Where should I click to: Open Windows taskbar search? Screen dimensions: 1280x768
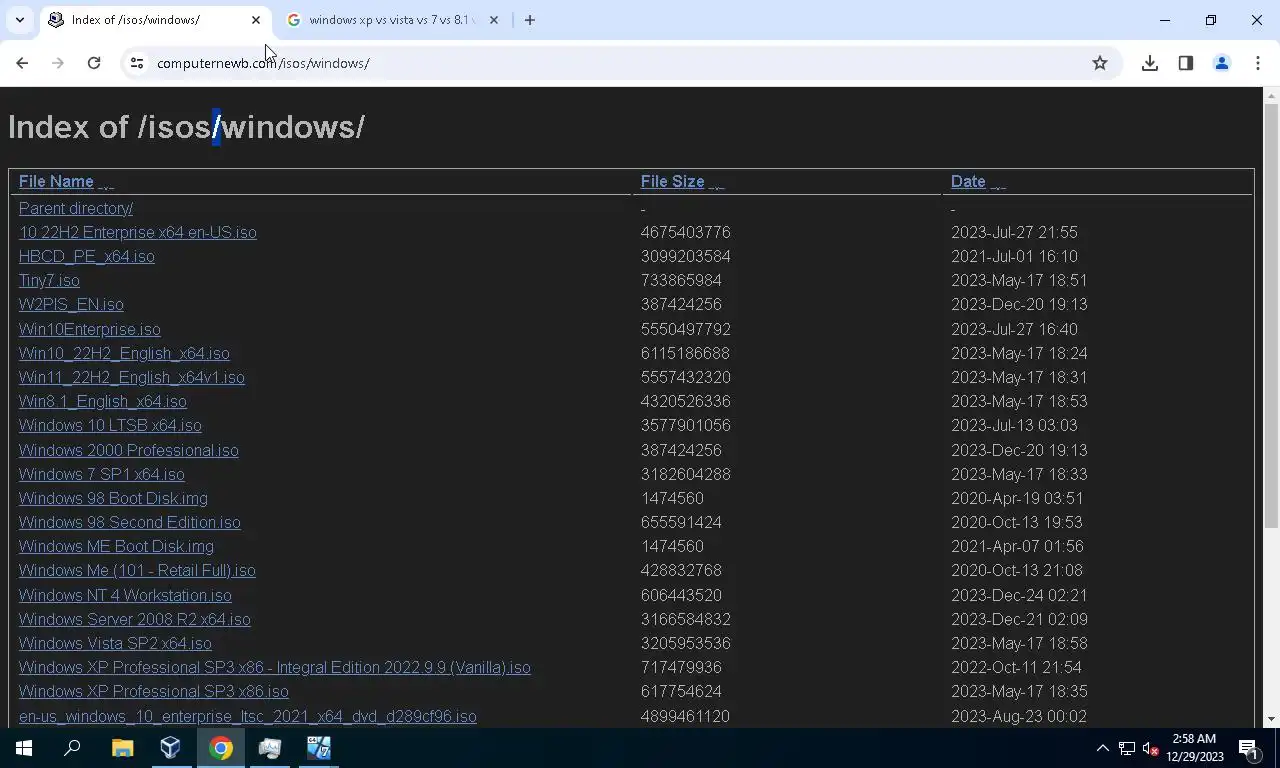click(72, 748)
